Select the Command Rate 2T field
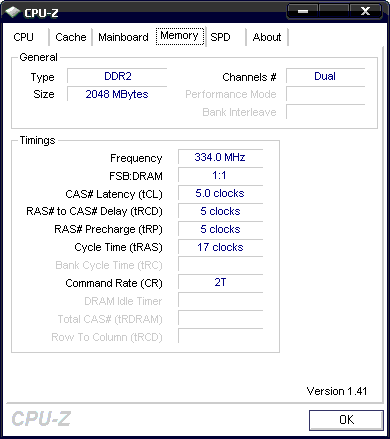The height and width of the screenshot is (439, 390). [x=220, y=283]
